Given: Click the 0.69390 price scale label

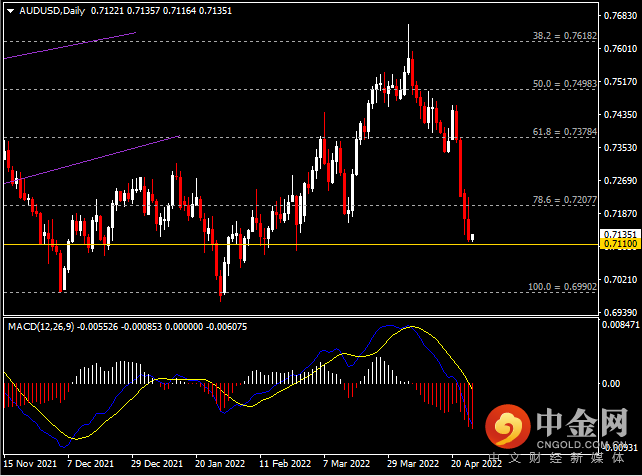Looking at the screenshot, I should (621, 313).
